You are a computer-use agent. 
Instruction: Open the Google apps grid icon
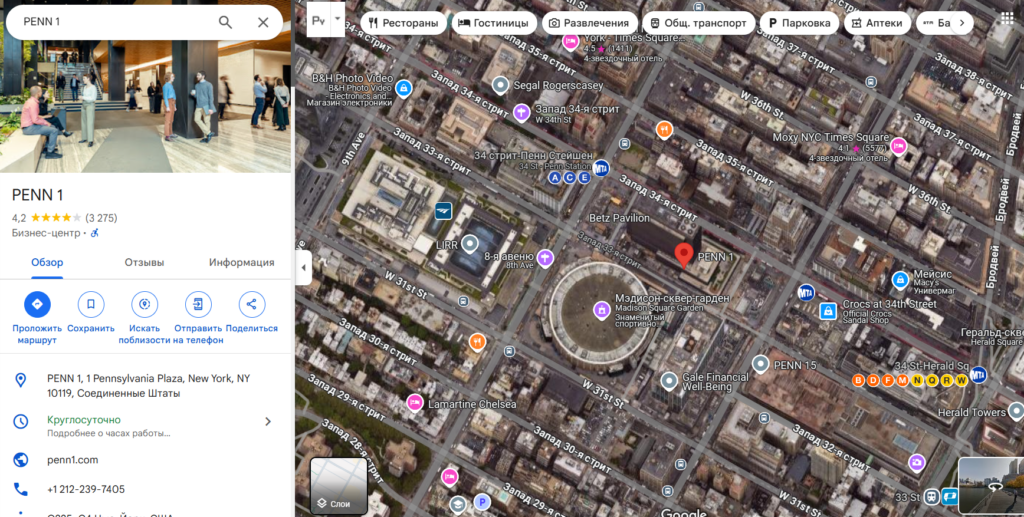tap(1006, 20)
